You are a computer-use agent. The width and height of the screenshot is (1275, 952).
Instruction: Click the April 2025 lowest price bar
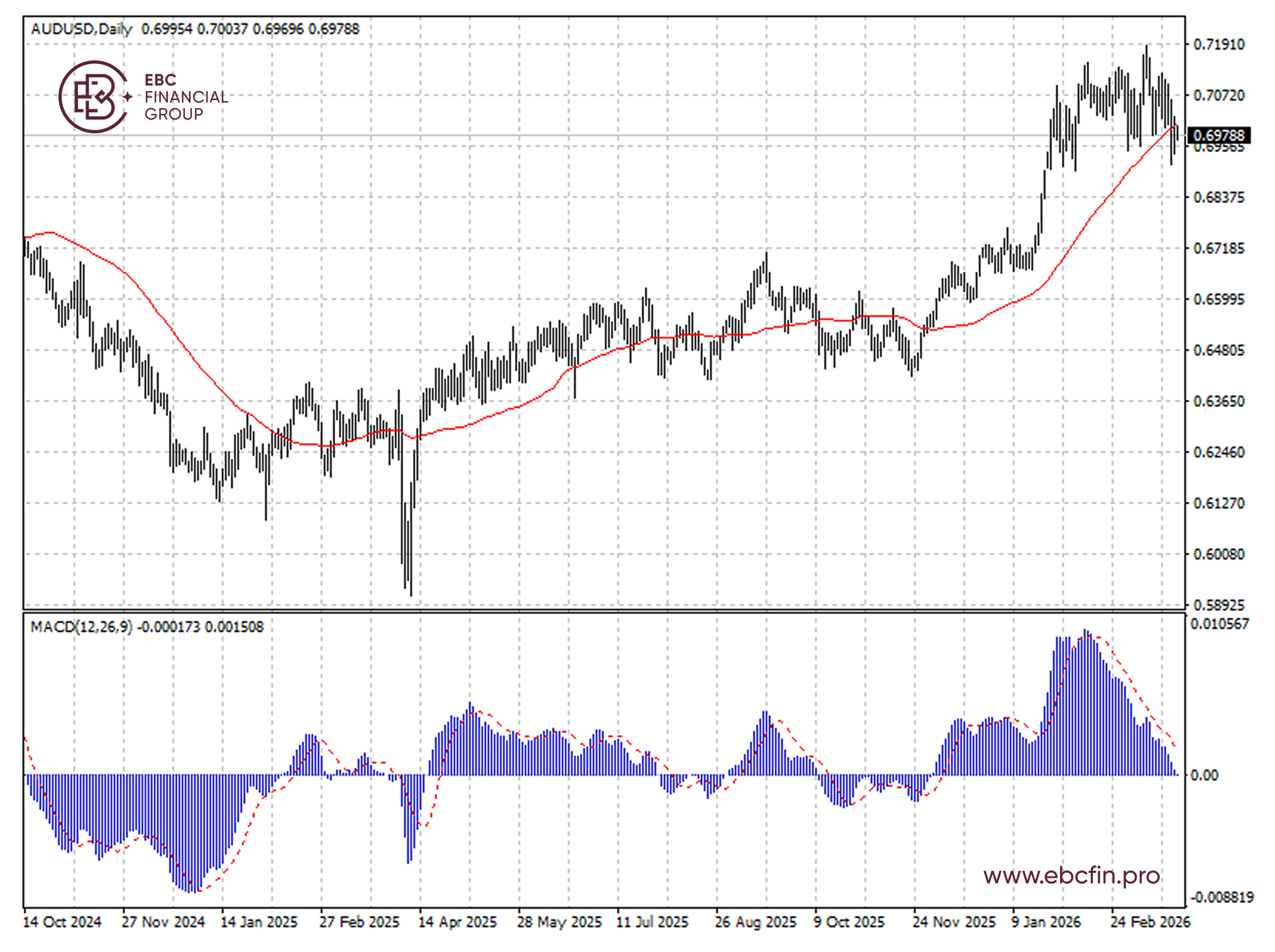click(x=411, y=566)
